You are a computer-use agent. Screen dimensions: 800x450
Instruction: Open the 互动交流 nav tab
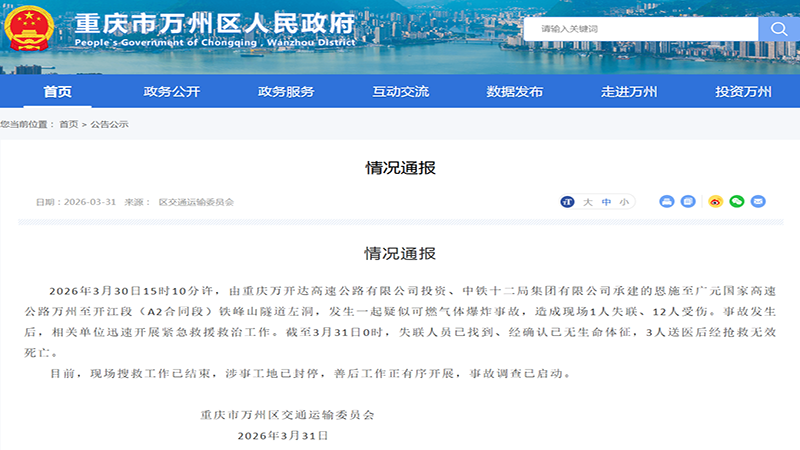pos(401,92)
